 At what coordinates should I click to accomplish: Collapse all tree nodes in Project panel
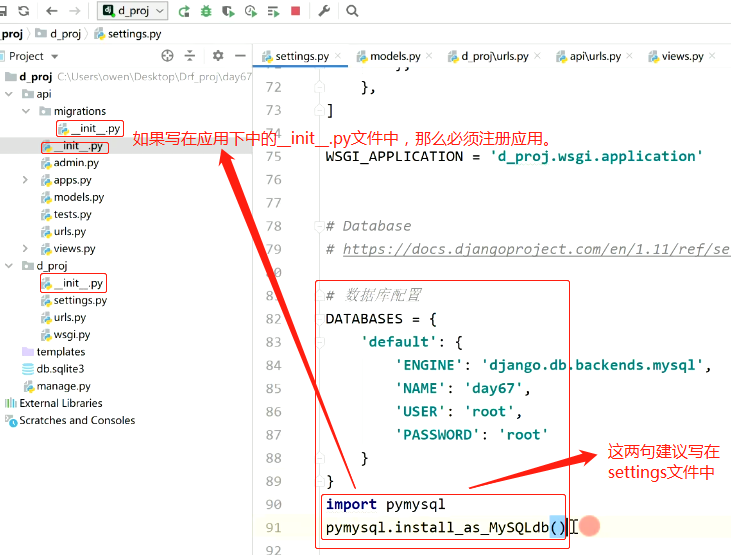[x=190, y=56]
